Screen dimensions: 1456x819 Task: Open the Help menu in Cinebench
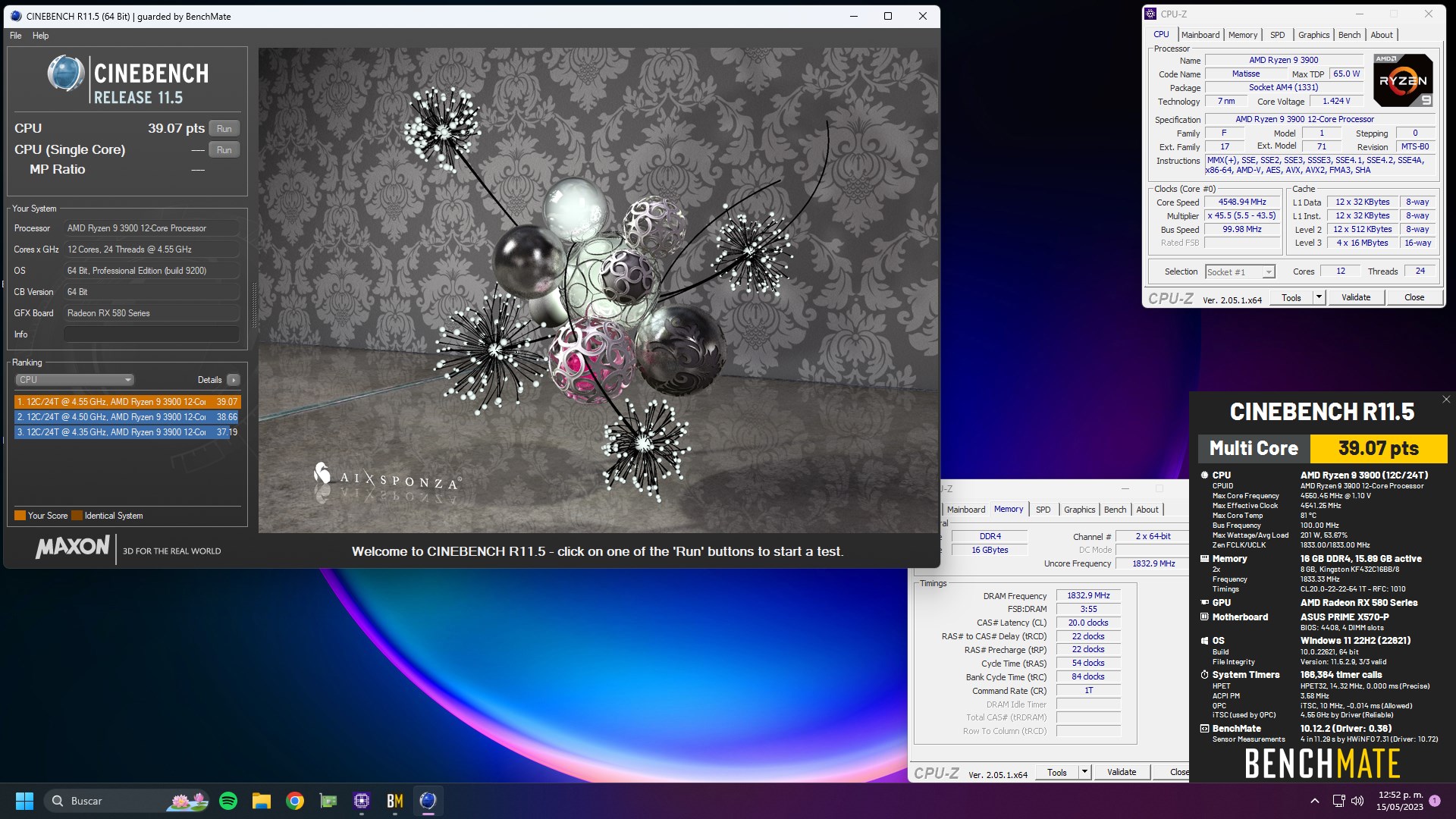[x=40, y=36]
